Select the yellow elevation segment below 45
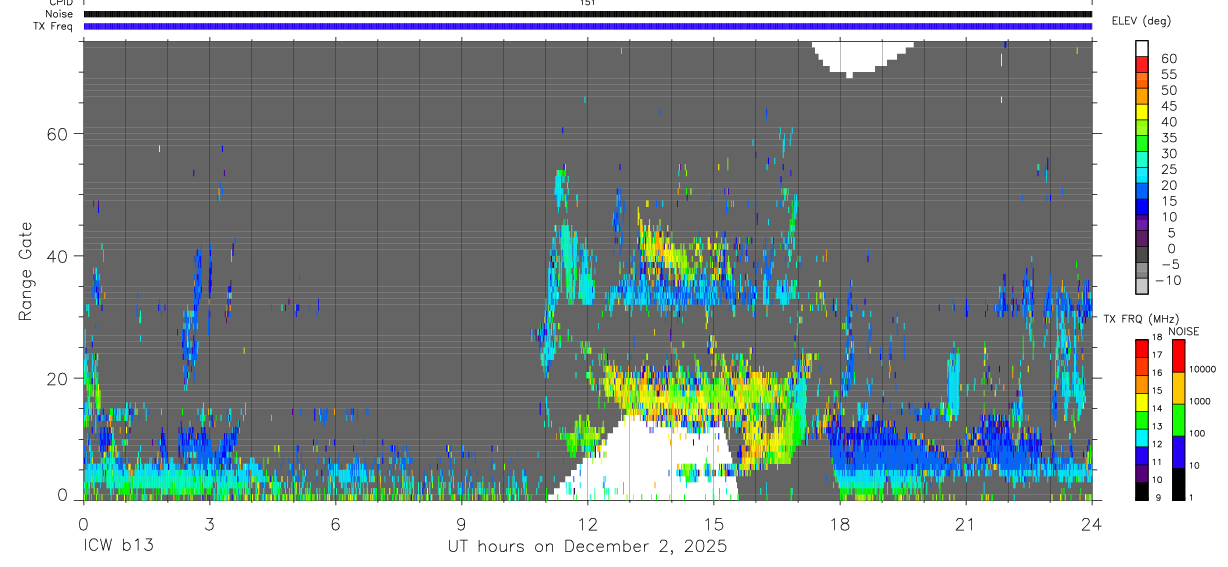This screenshot has width=1228, height=567. coord(1142,114)
